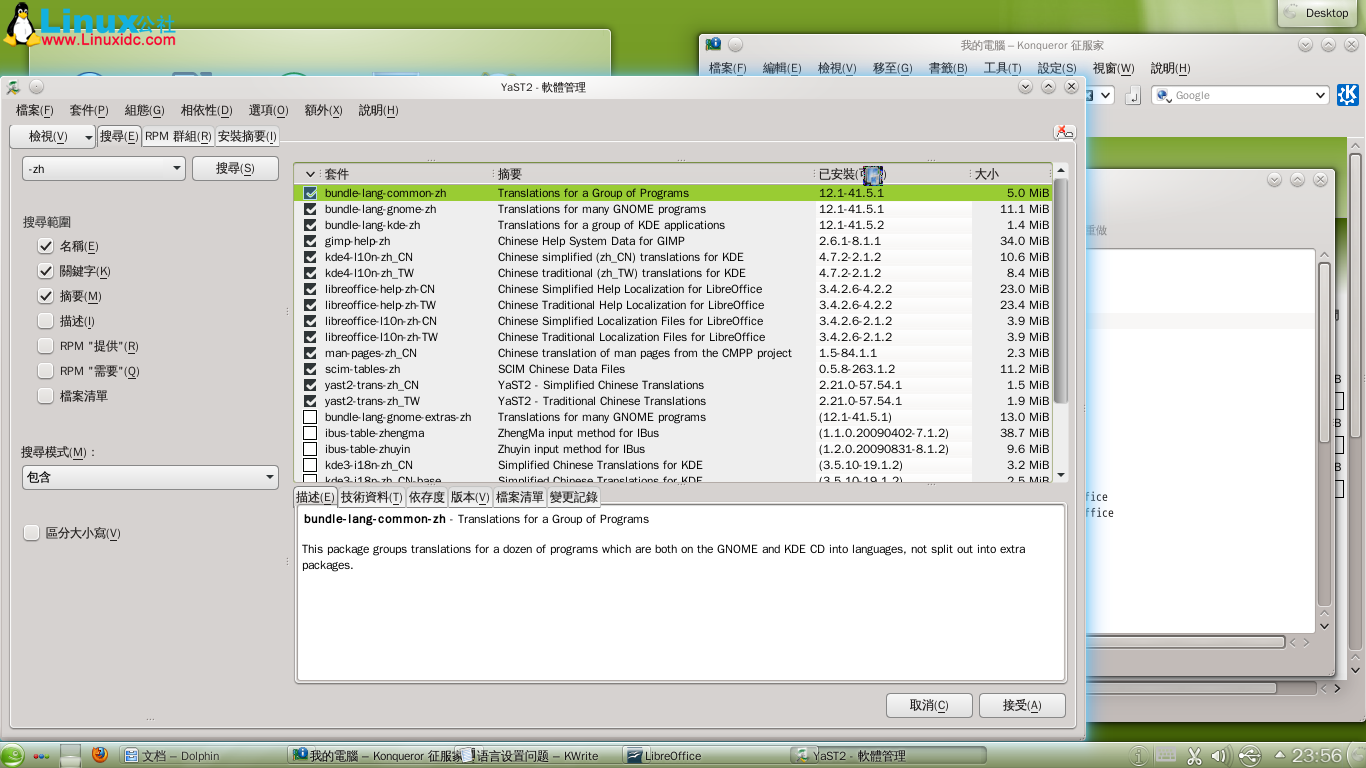Click the YaST2 window title bar icon

coord(13,87)
